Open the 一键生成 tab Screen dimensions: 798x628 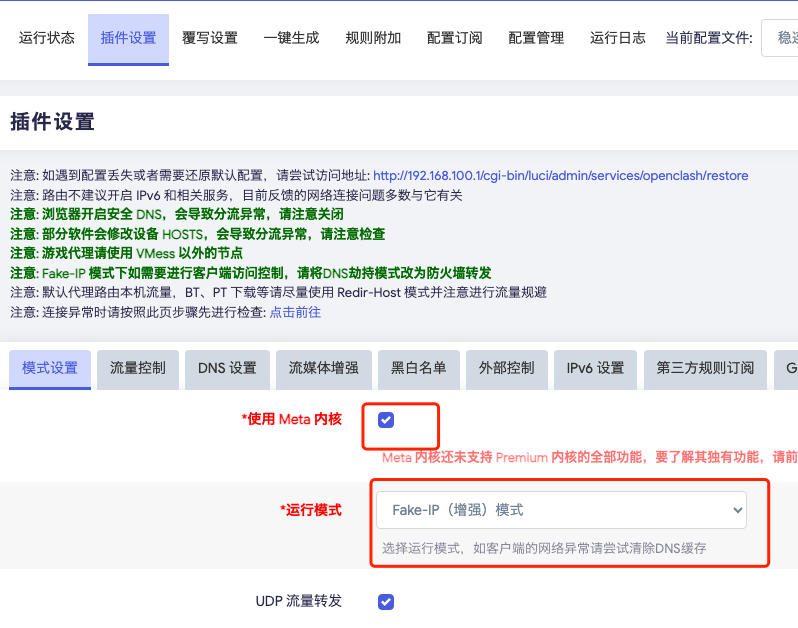click(x=291, y=38)
